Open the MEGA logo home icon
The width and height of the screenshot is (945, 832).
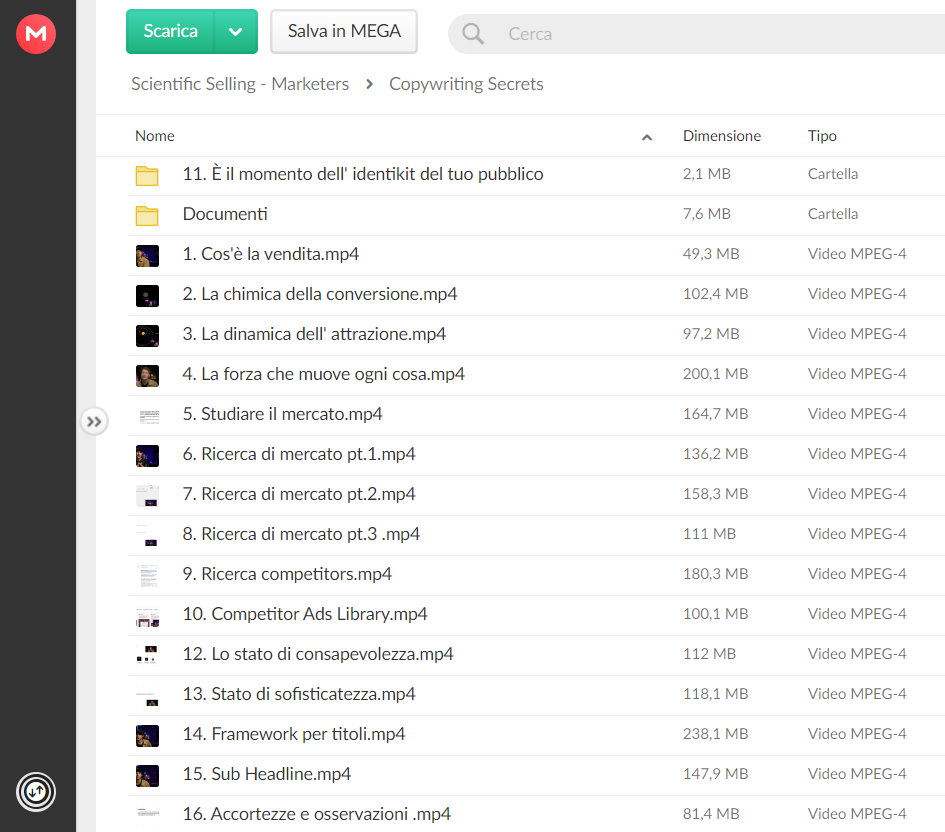36,34
